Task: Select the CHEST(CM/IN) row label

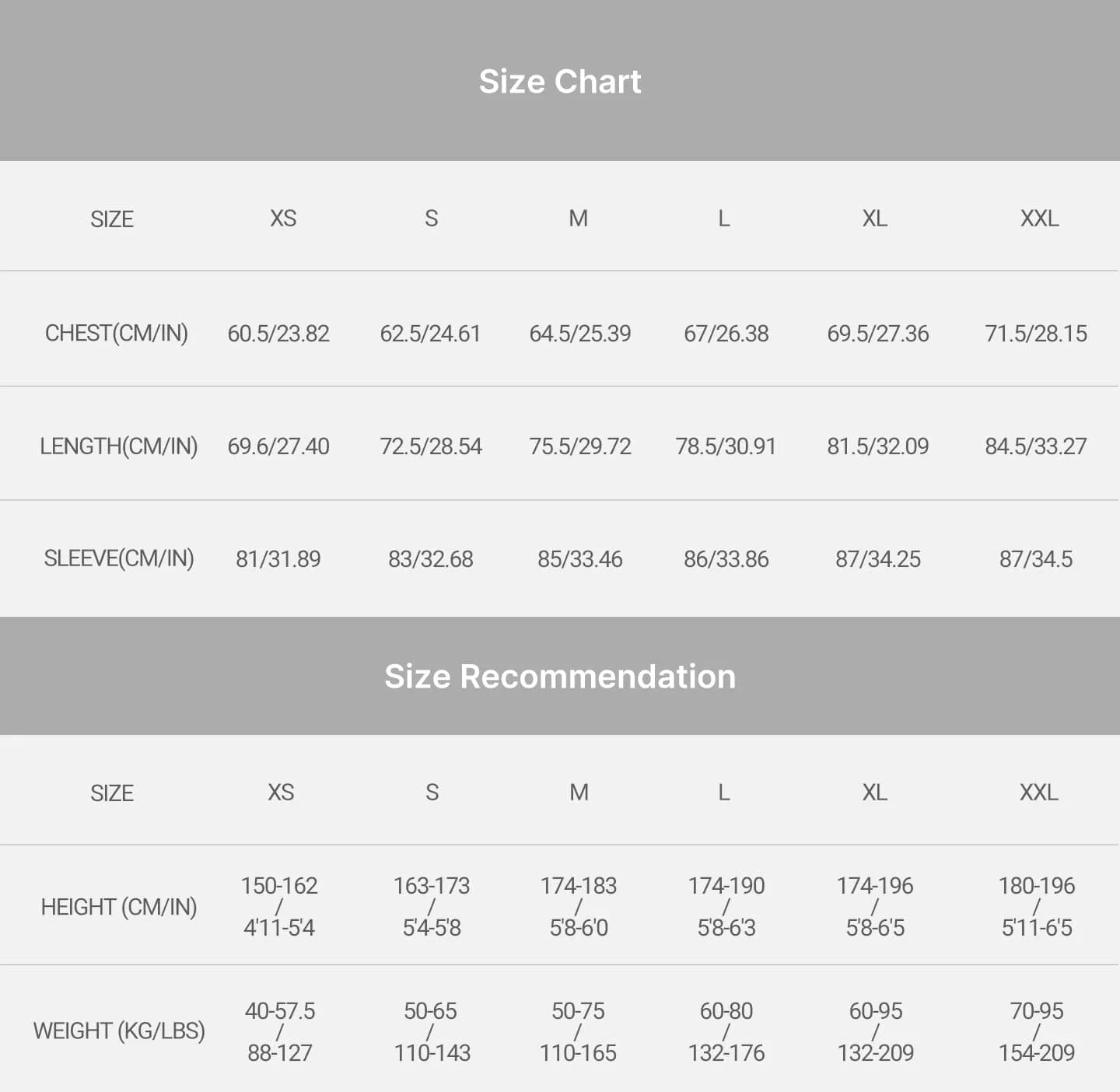Action: 117,334
